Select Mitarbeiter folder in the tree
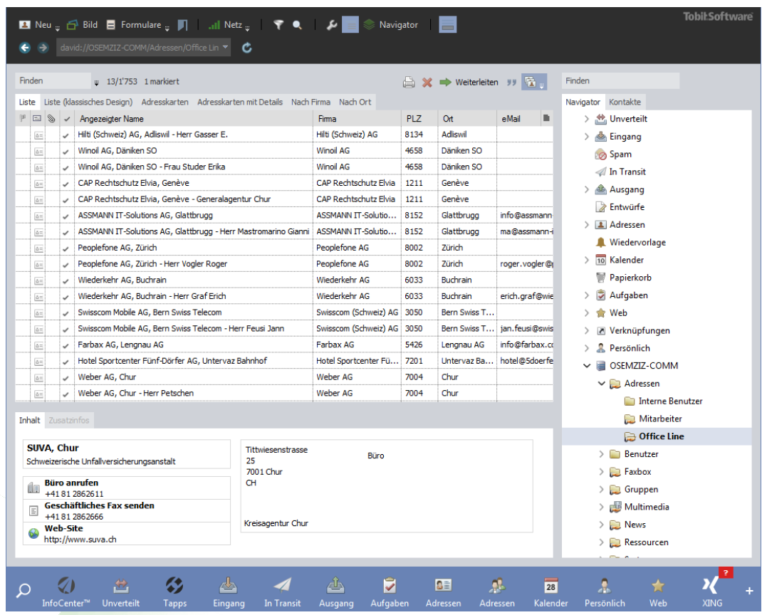The height and width of the screenshot is (615, 767). tap(653, 419)
